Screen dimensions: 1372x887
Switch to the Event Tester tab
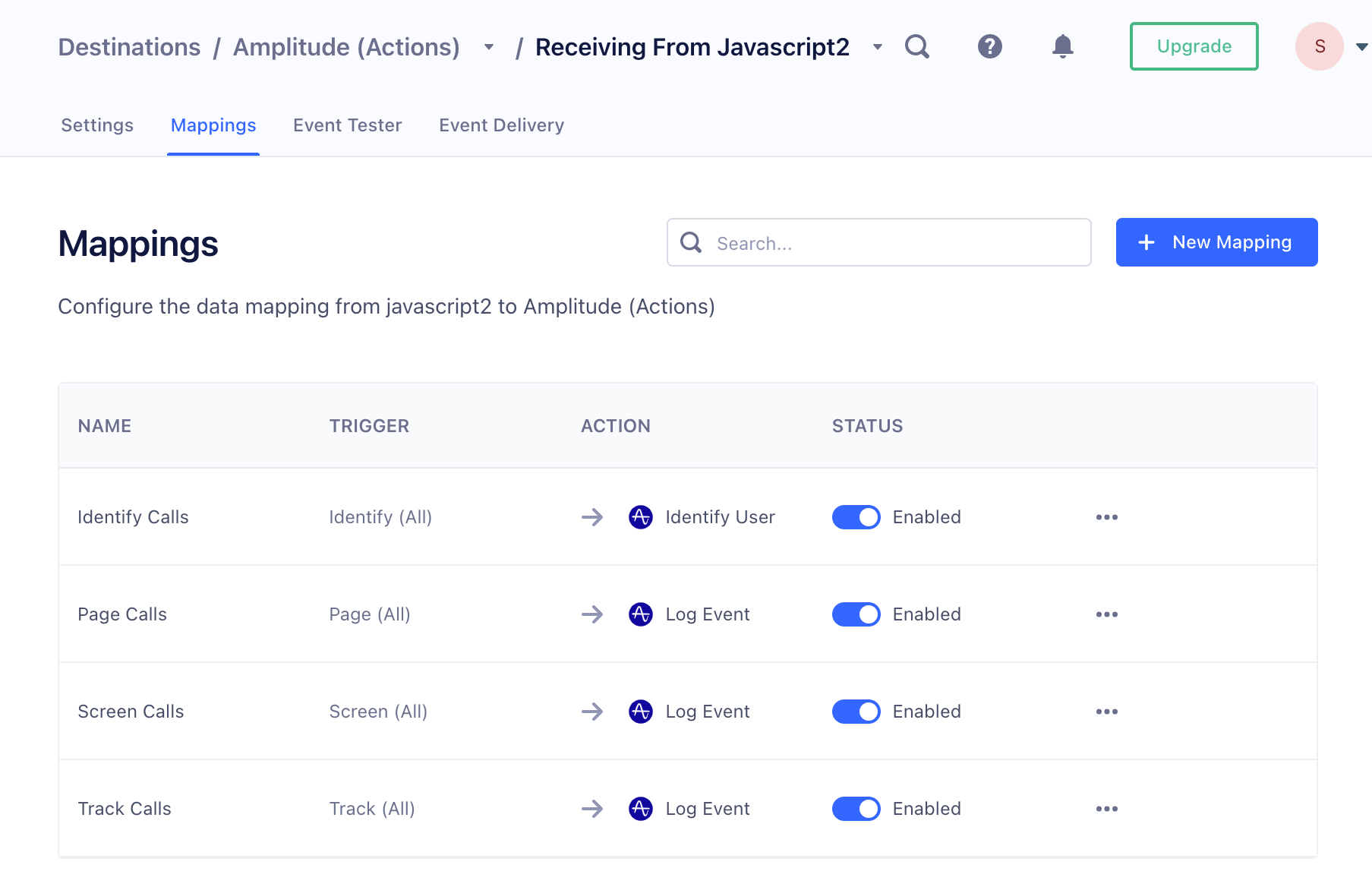347,125
